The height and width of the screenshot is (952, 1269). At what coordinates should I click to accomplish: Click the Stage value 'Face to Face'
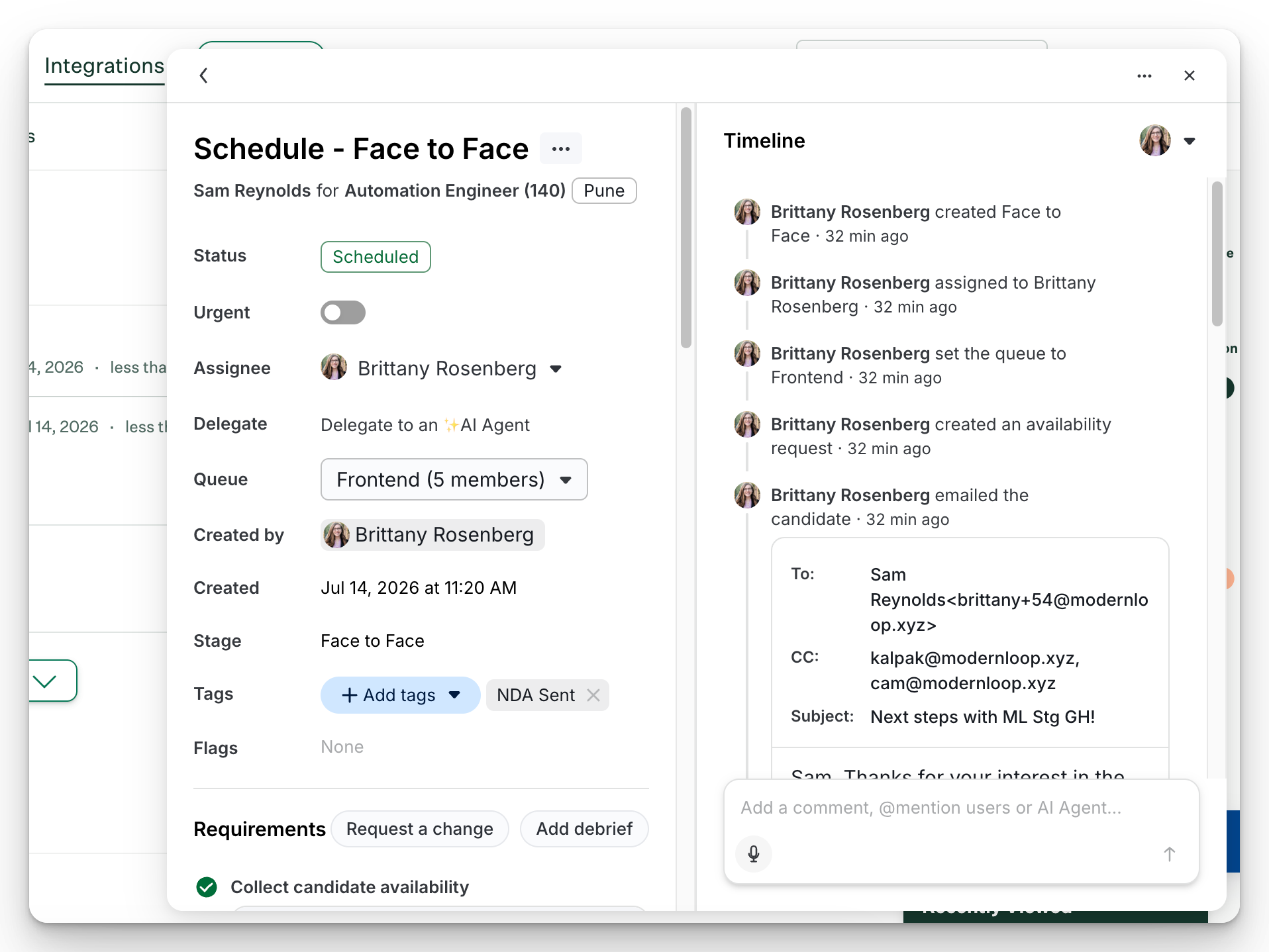click(372, 641)
